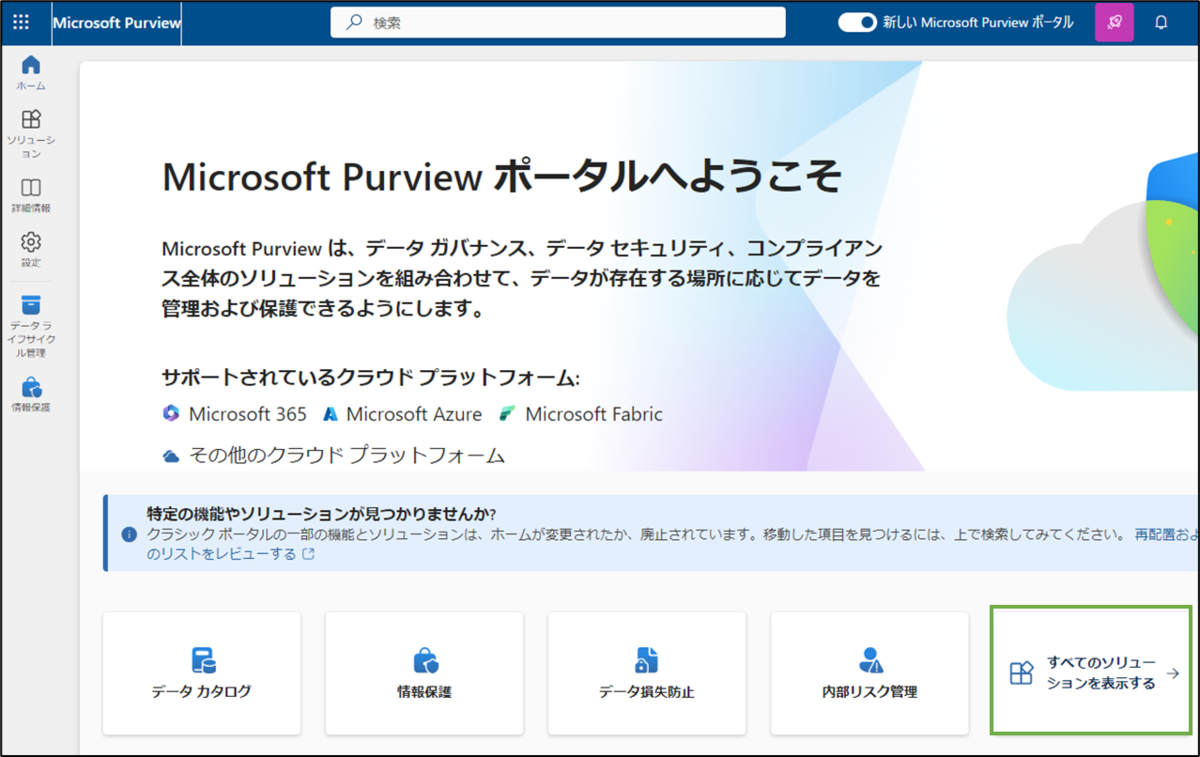Viewport: 1200px width, 757px height.
Task: Click サポートされているクラウド プラットフォーム heading
Action: click(371, 377)
